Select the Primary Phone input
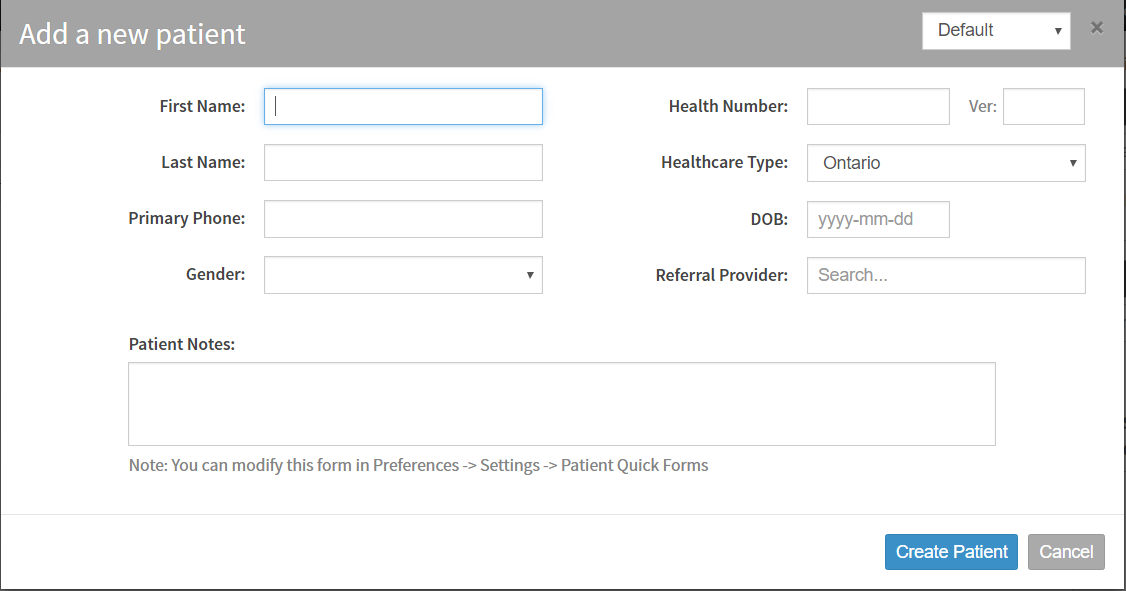The height and width of the screenshot is (591, 1126). [x=403, y=219]
